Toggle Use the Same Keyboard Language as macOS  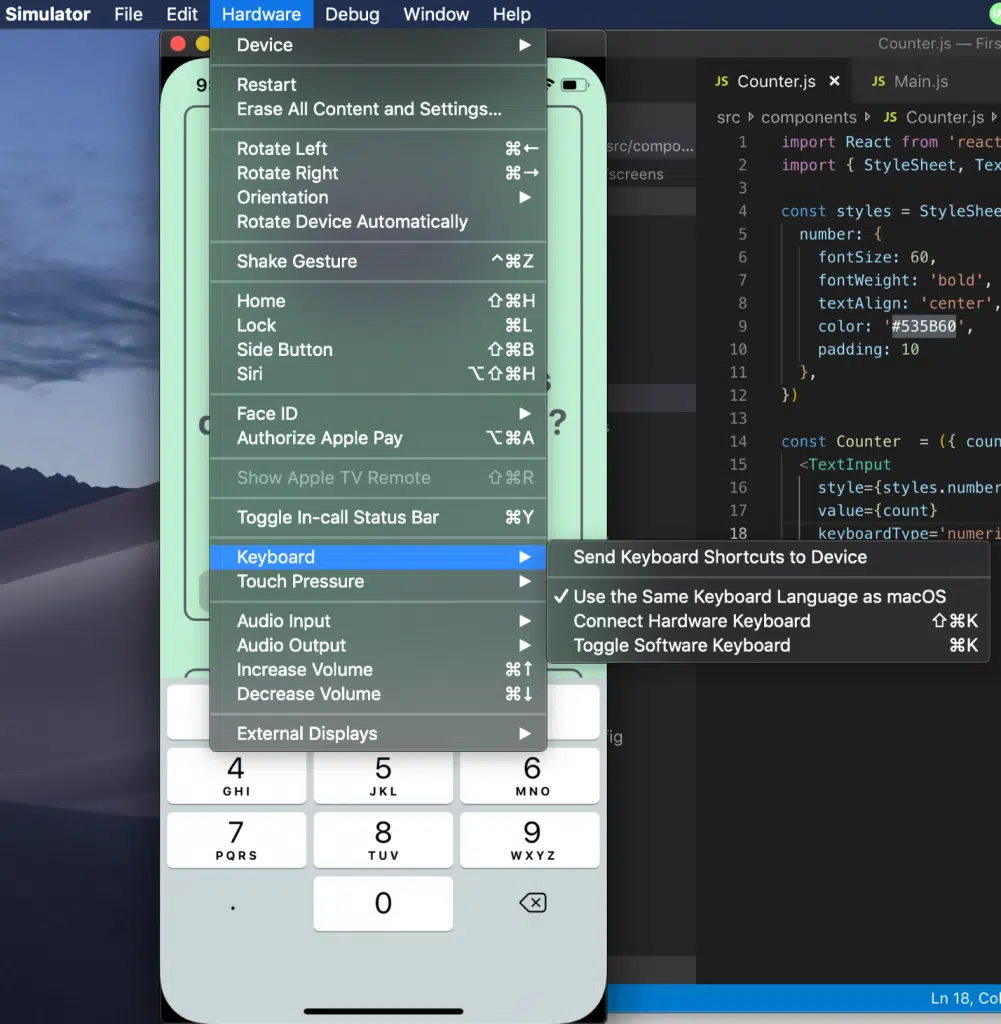pos(759,597)
